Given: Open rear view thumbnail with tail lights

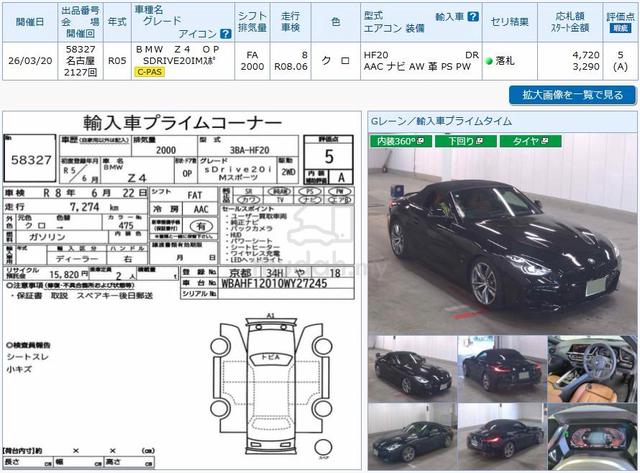Looking at the screenshot, I should 502,369.
